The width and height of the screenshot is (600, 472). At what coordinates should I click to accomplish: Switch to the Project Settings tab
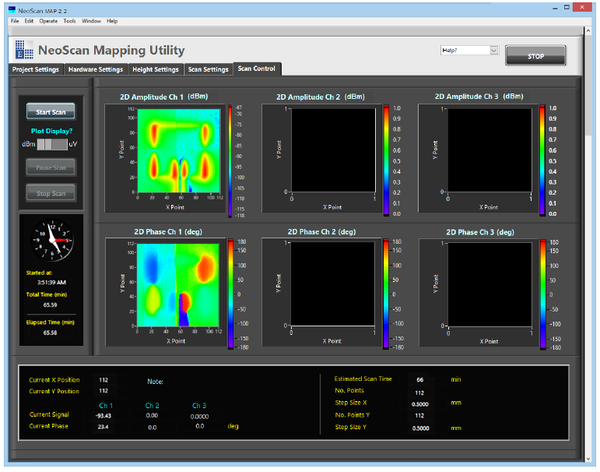pyautogui.click(x=35, y=70)
